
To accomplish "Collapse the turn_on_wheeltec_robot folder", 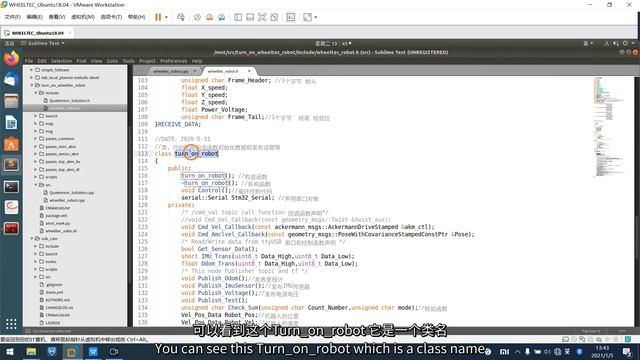I will click(31, 85).
